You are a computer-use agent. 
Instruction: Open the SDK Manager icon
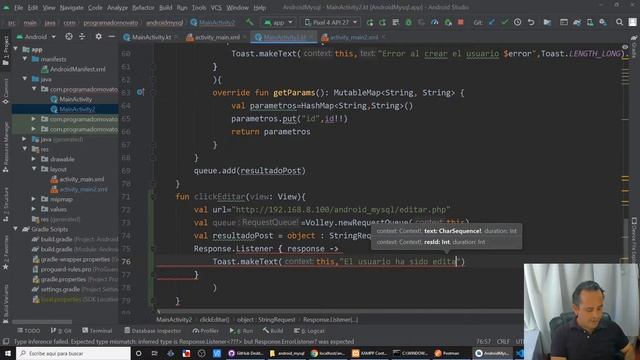[603, 22]
